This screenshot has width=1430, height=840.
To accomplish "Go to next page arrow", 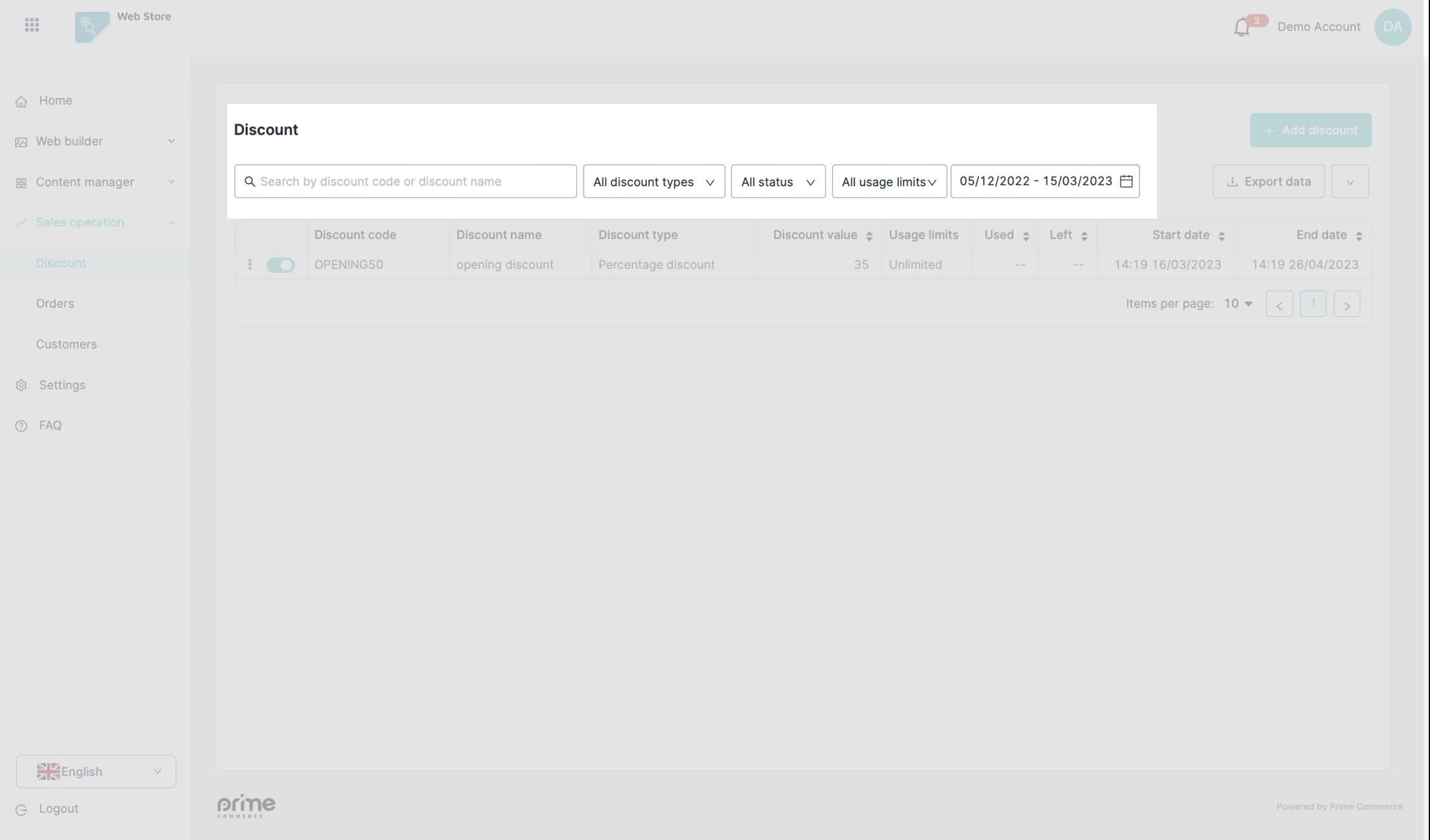I will pyautogui.click(x=1347, y=304).
